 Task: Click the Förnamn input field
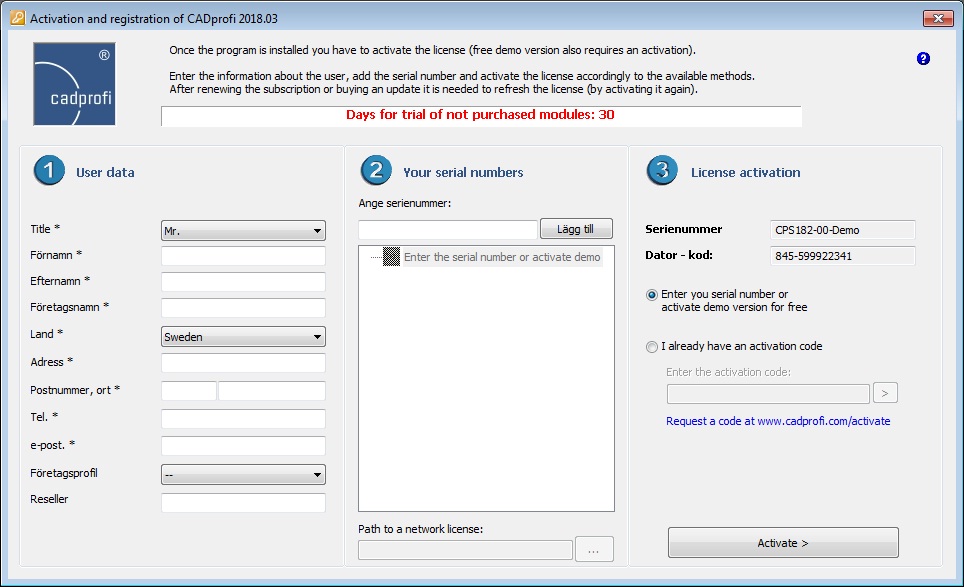coord(243,256)
